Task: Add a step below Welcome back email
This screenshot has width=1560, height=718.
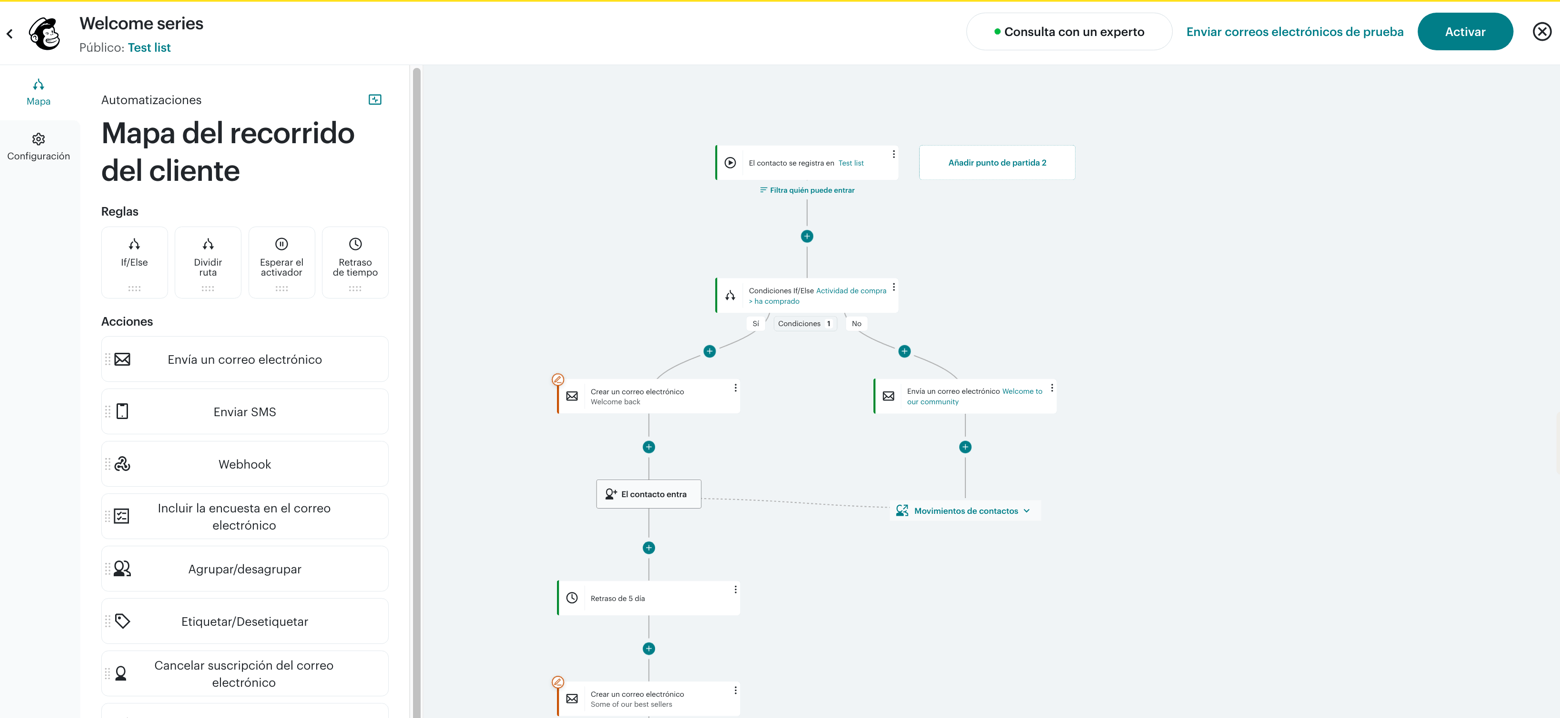Action: pos(649,447)
